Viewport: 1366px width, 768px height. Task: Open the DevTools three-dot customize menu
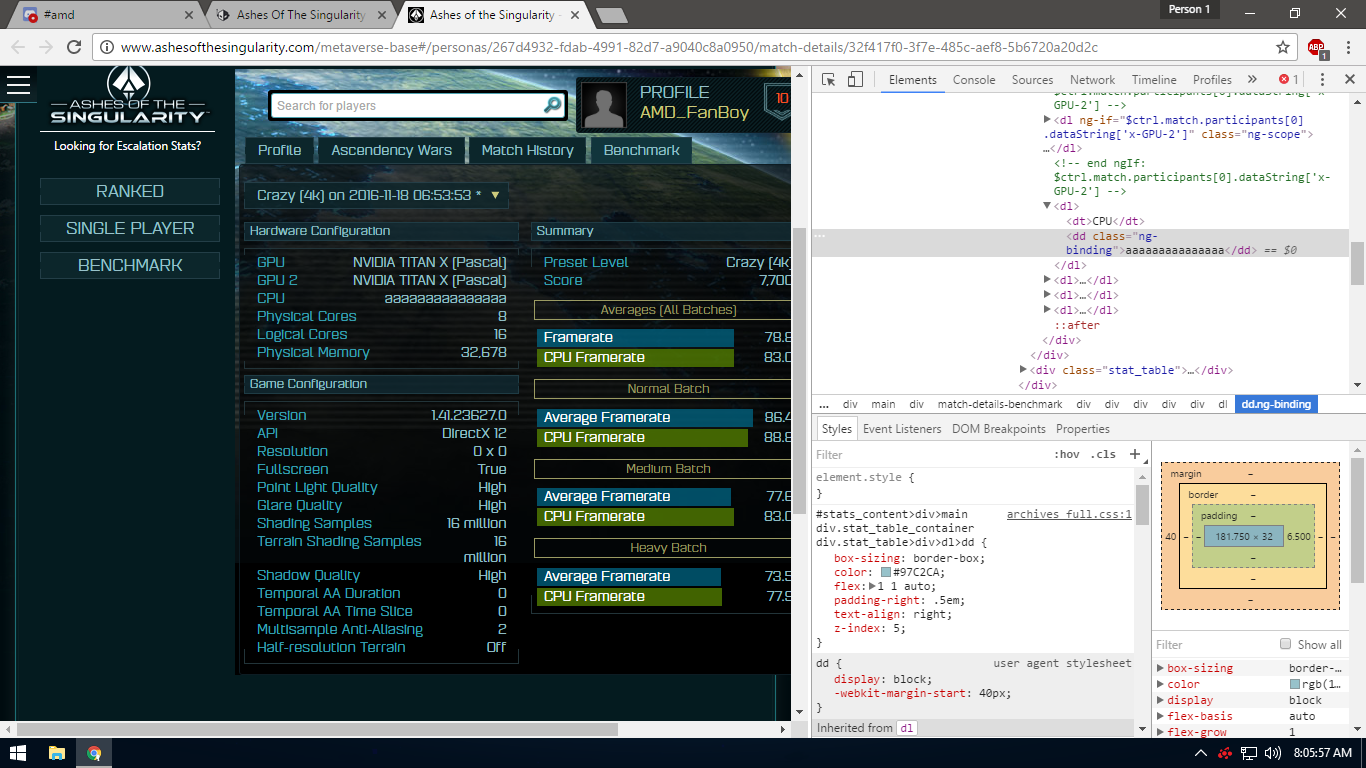(x=1321, y=80)
